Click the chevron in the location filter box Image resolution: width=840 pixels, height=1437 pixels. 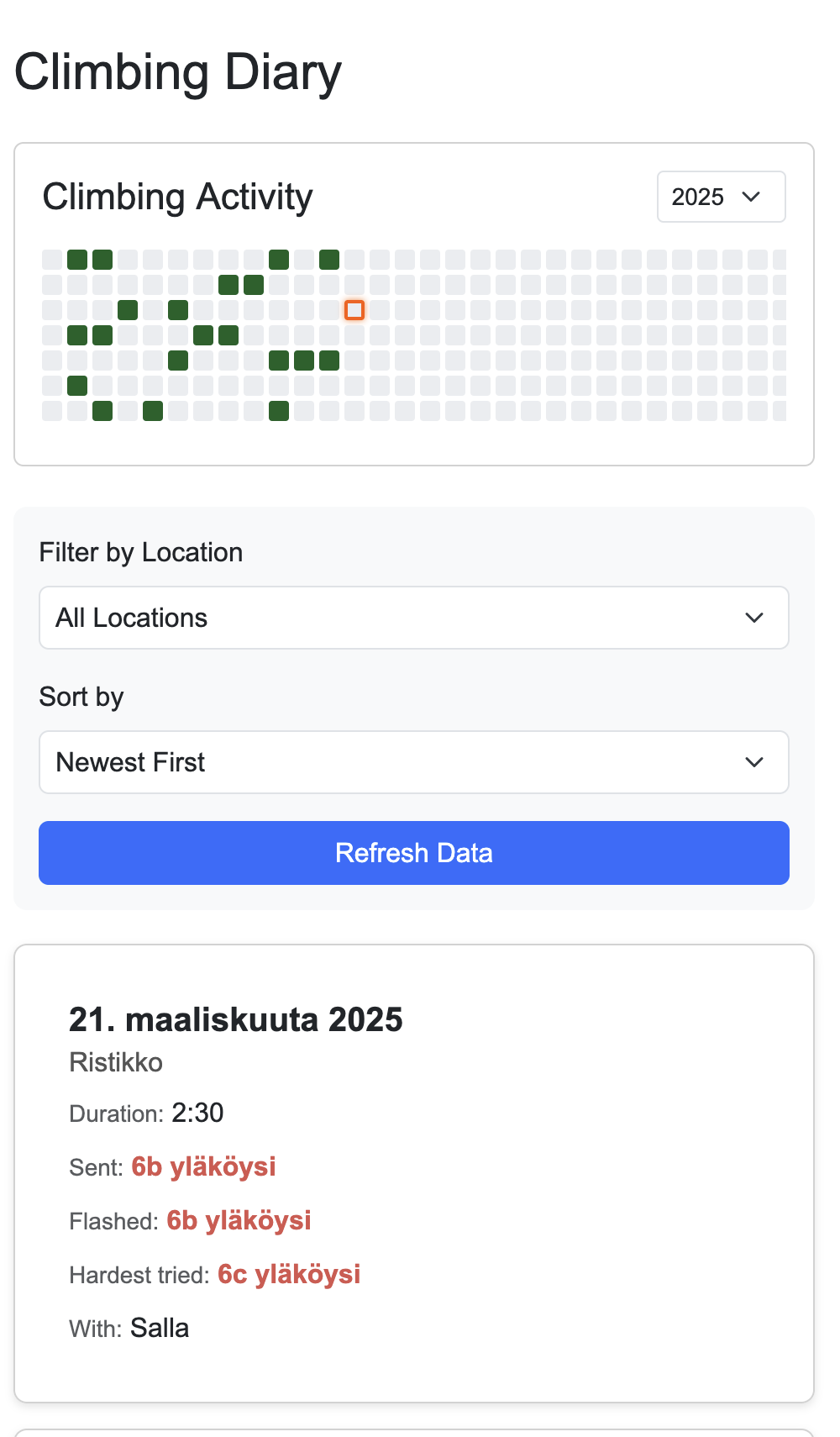click(x=753, y=618)
